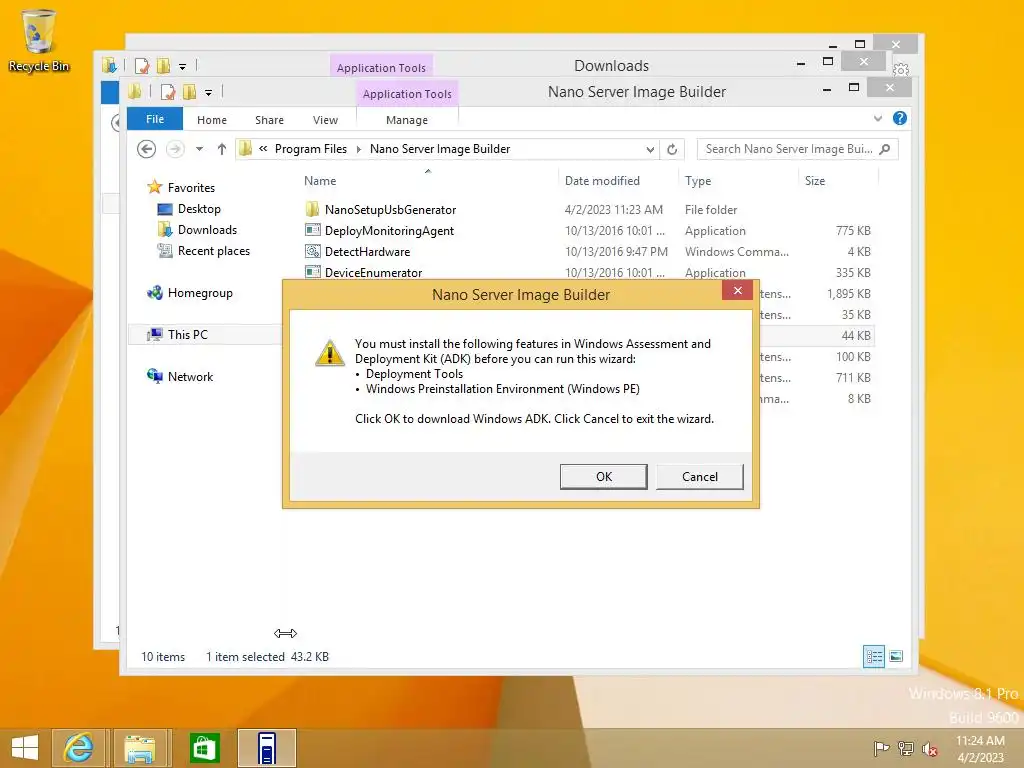Click the Downloads window title bar
The height and width of the screenshot is (768, 1024).
(x=611, y=65)
